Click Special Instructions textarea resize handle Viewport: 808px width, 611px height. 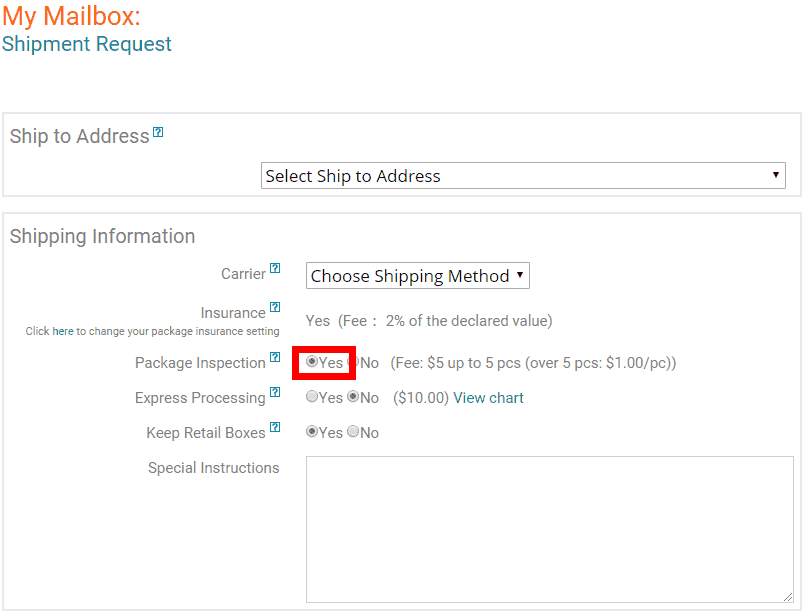tap(788, 597)
